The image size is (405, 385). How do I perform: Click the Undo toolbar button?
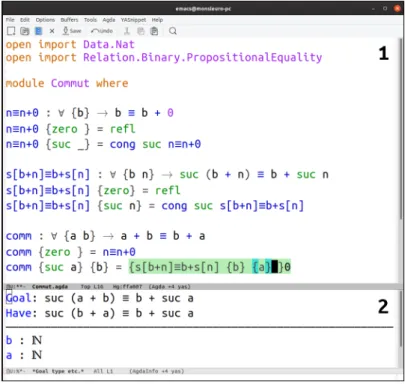point(102,31)
